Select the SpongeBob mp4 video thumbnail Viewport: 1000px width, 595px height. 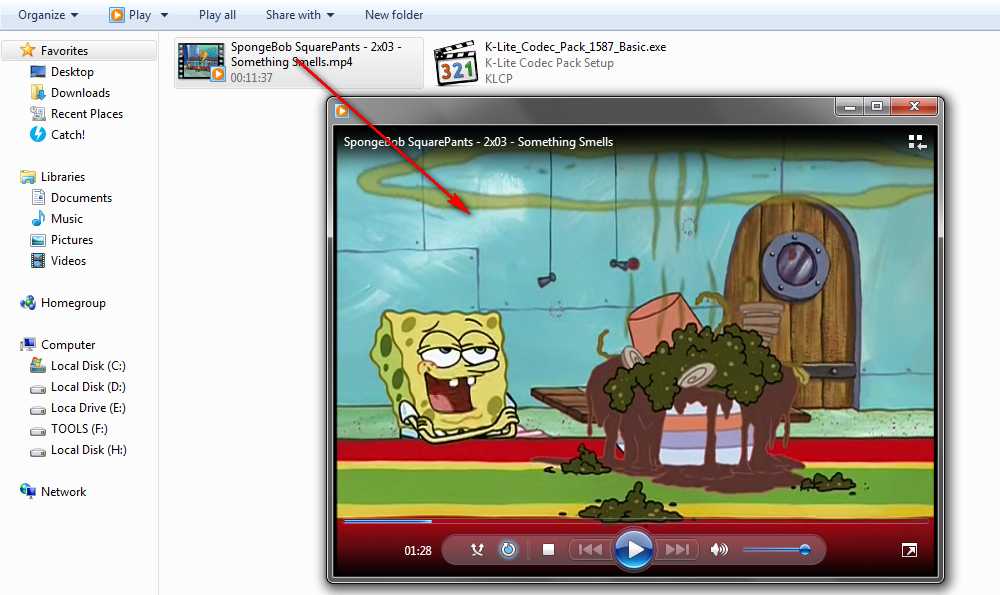point(201,62)
